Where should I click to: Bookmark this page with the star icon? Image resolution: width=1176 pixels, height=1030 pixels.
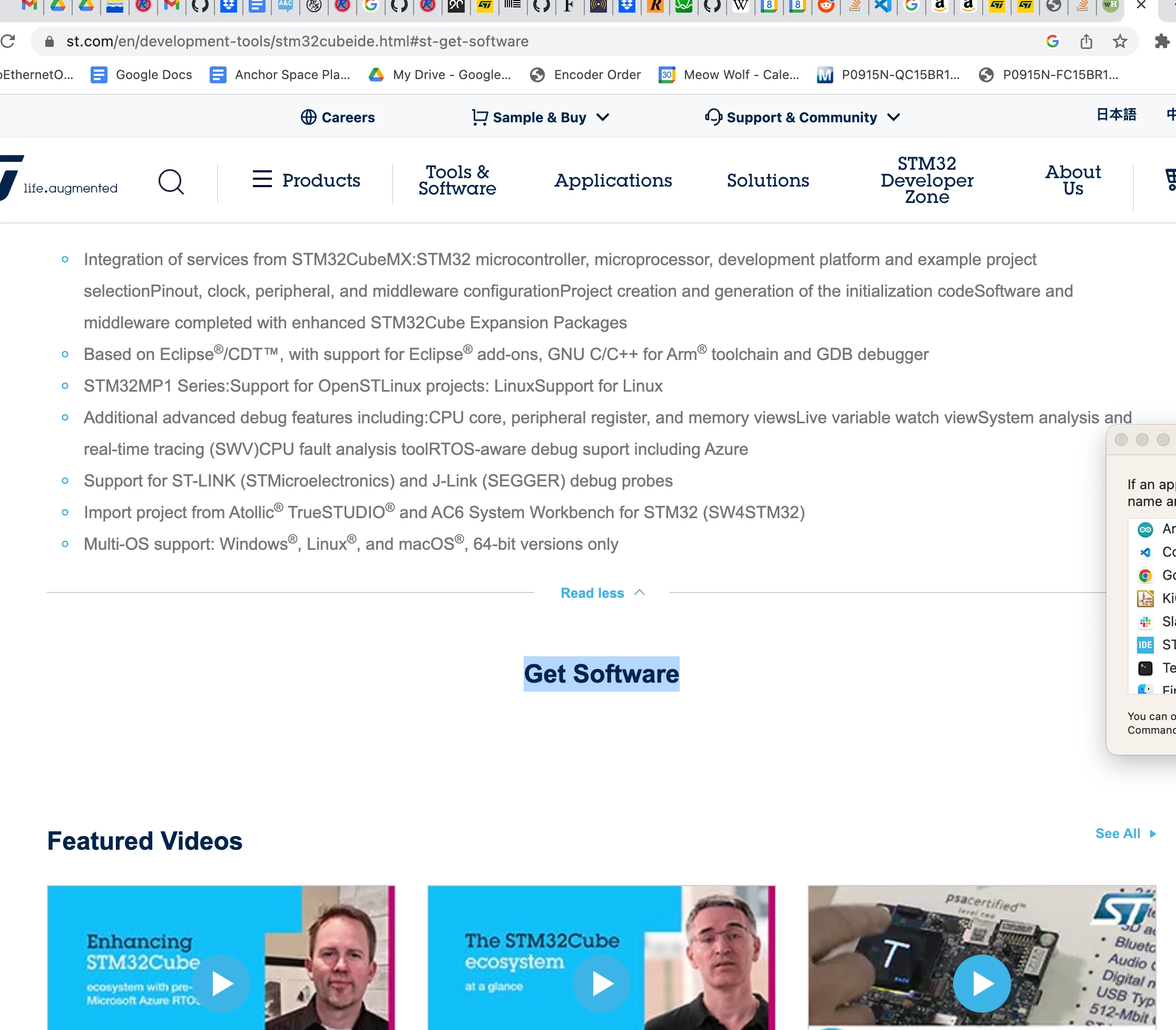[1119, 42]
